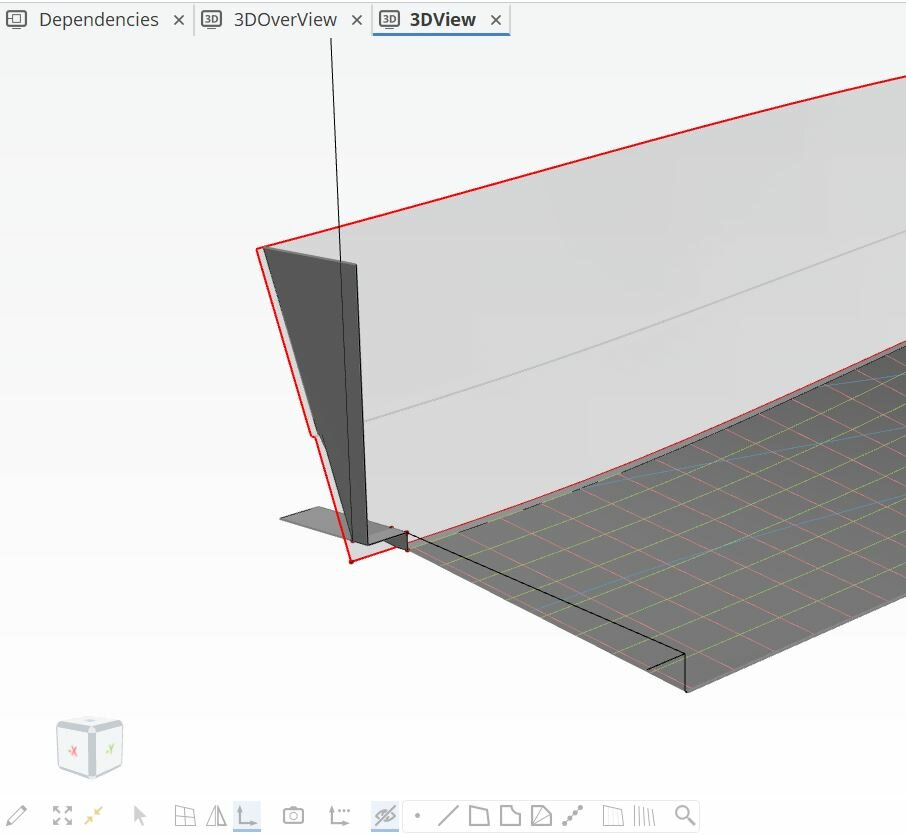Toggle the hidden-elements eye icon
The width and height of the screenshot is (906, 835).
(385, 815)
